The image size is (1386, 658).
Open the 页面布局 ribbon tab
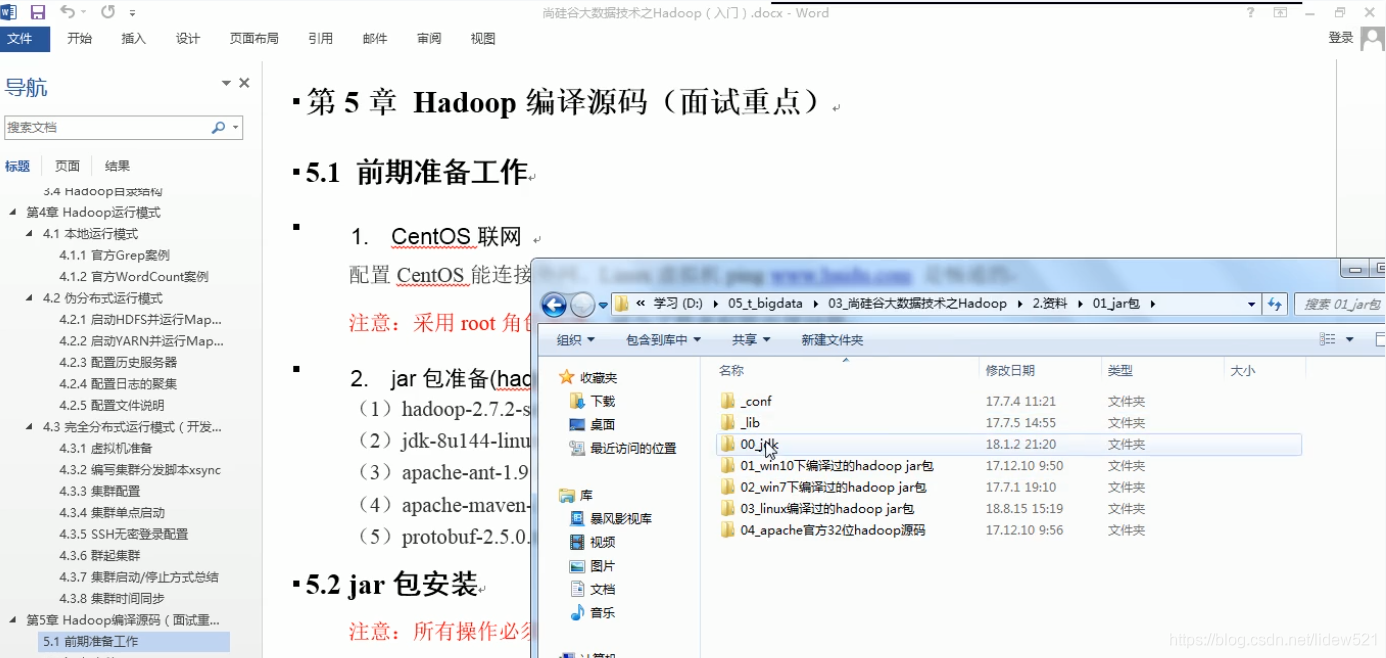(x=254, y=39)
